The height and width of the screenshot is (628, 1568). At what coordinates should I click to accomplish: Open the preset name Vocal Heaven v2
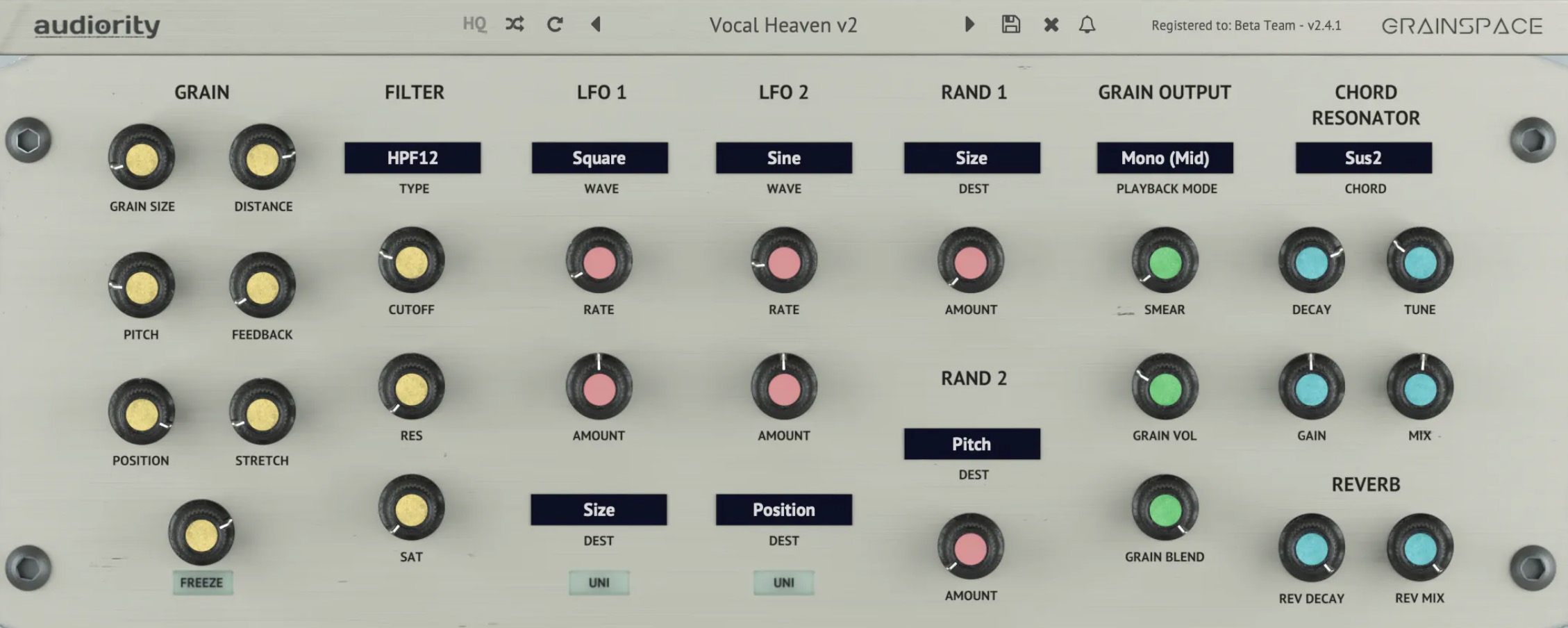click(x=783, y=26)
